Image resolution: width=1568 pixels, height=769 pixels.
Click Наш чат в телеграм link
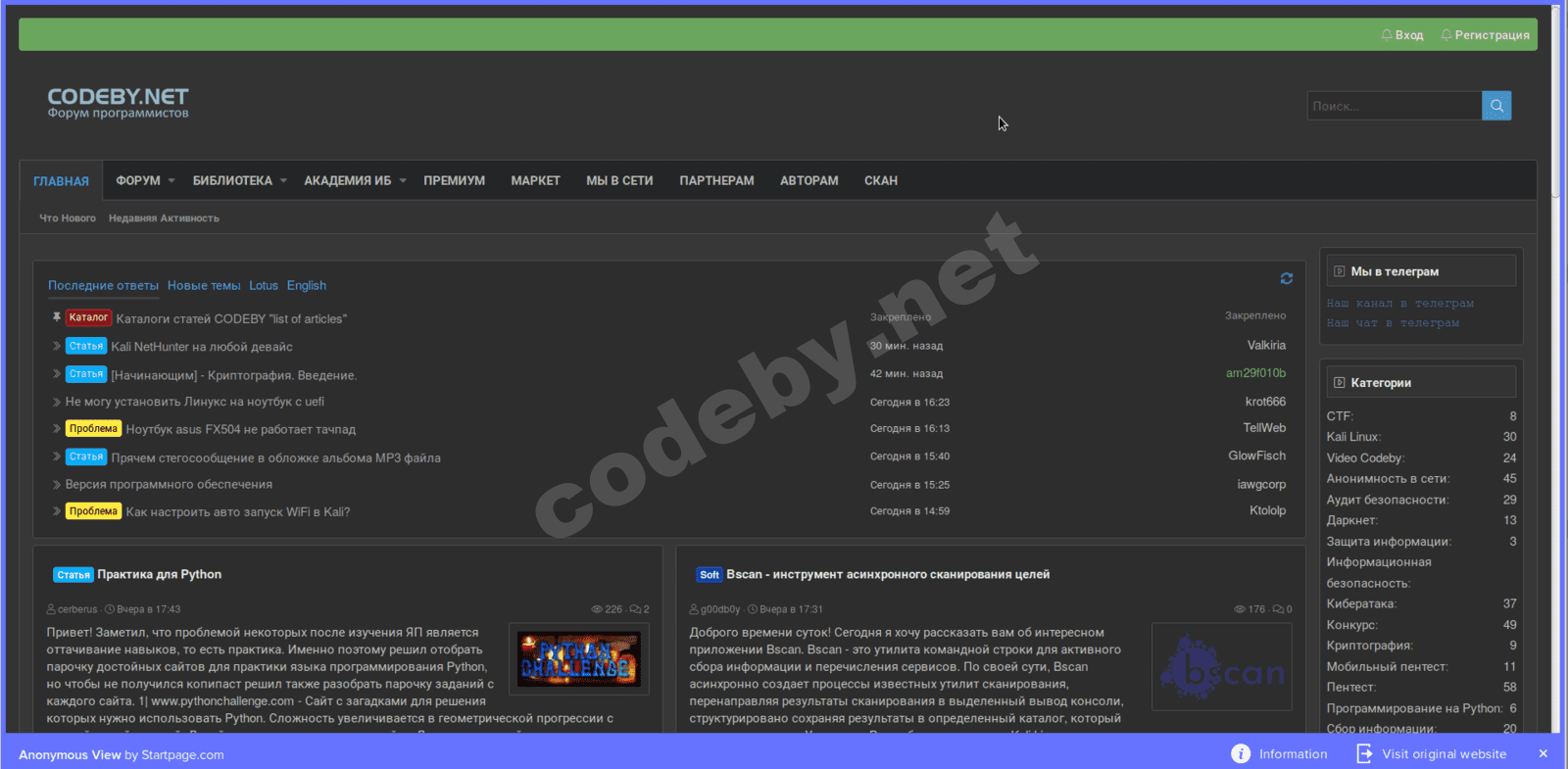(1393, 323)
